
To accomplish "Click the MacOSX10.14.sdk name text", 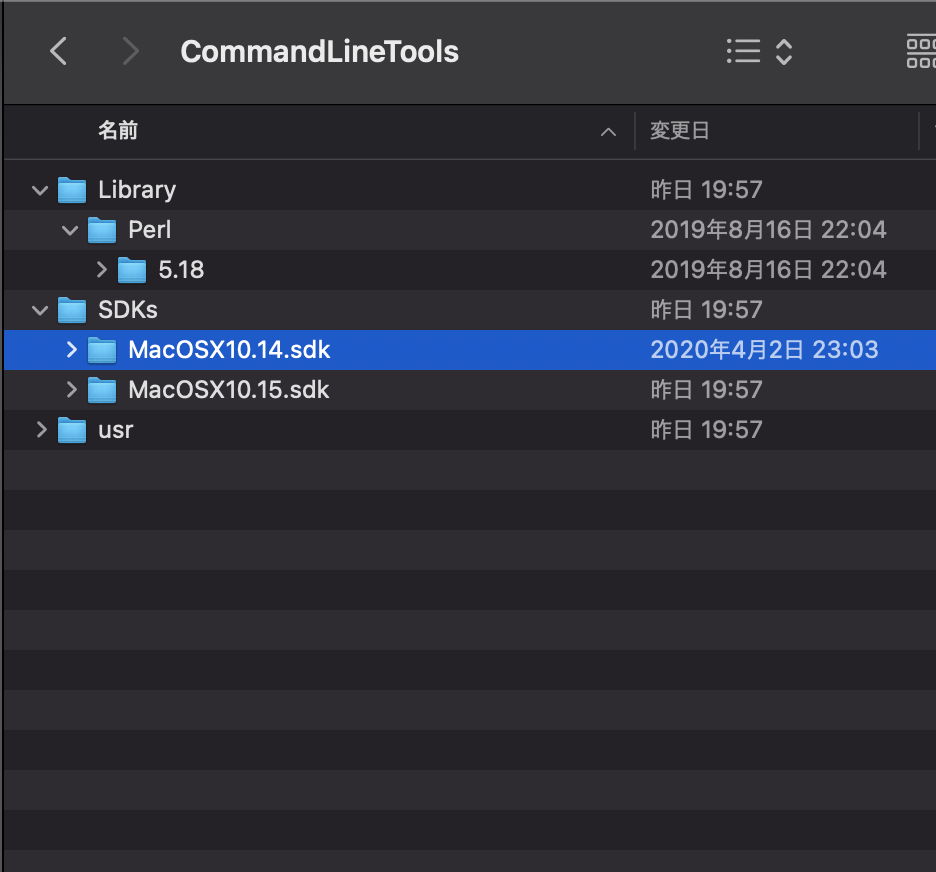I will tap(229, 350).
